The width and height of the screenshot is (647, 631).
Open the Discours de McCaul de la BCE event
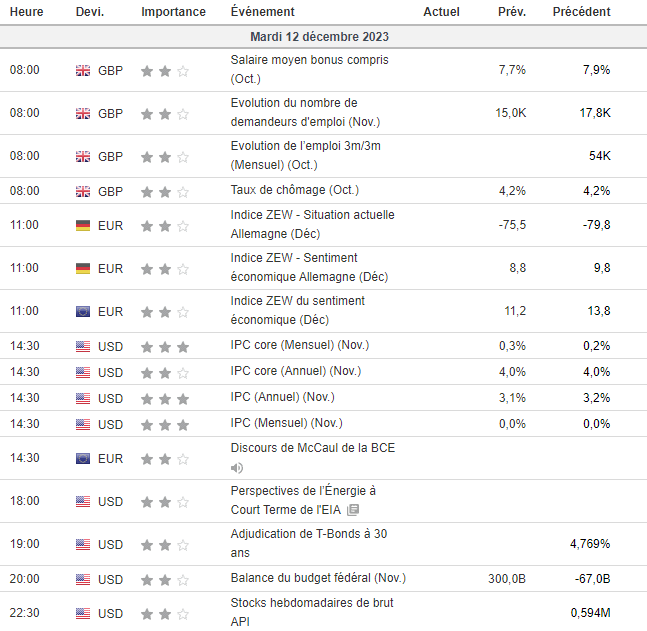tap(312, 448)
